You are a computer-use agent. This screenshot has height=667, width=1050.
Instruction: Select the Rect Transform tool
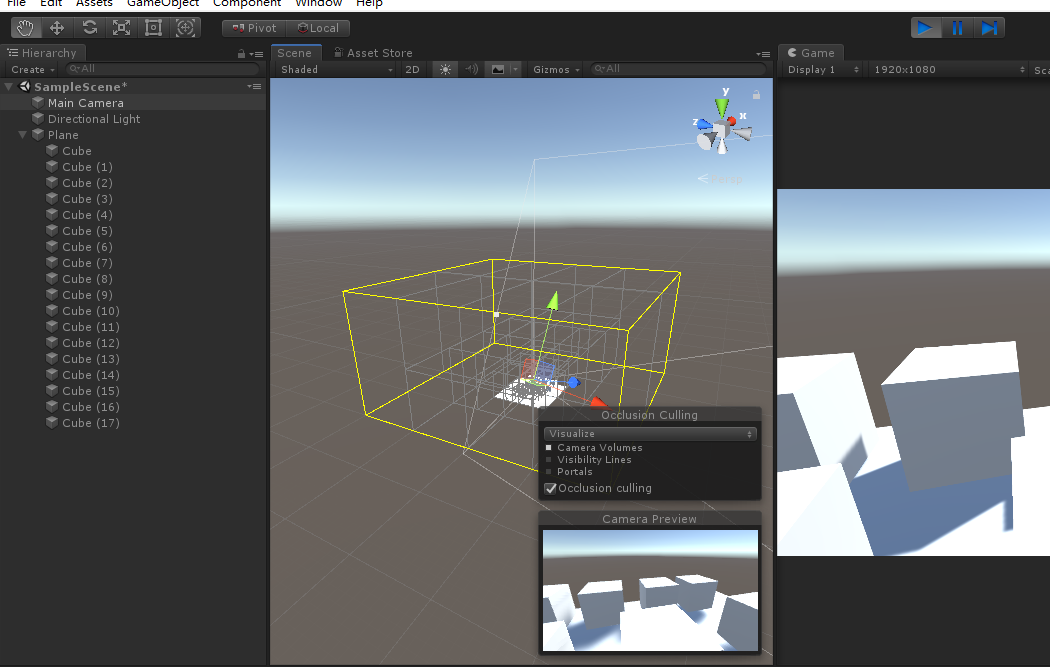click(153, 27)
